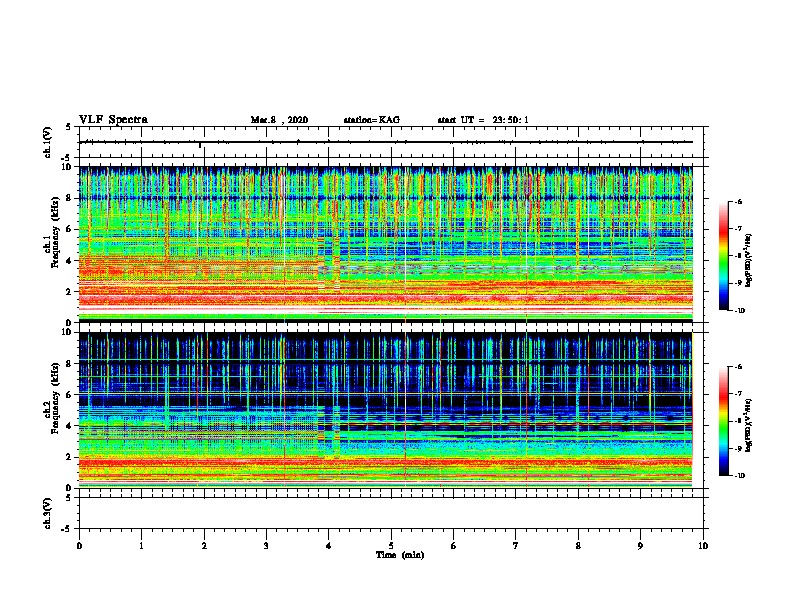Click the "ch.3(V)" axis label
Image resolution: width=792 pixels, height=612 pixels.
tap(48, 513)
